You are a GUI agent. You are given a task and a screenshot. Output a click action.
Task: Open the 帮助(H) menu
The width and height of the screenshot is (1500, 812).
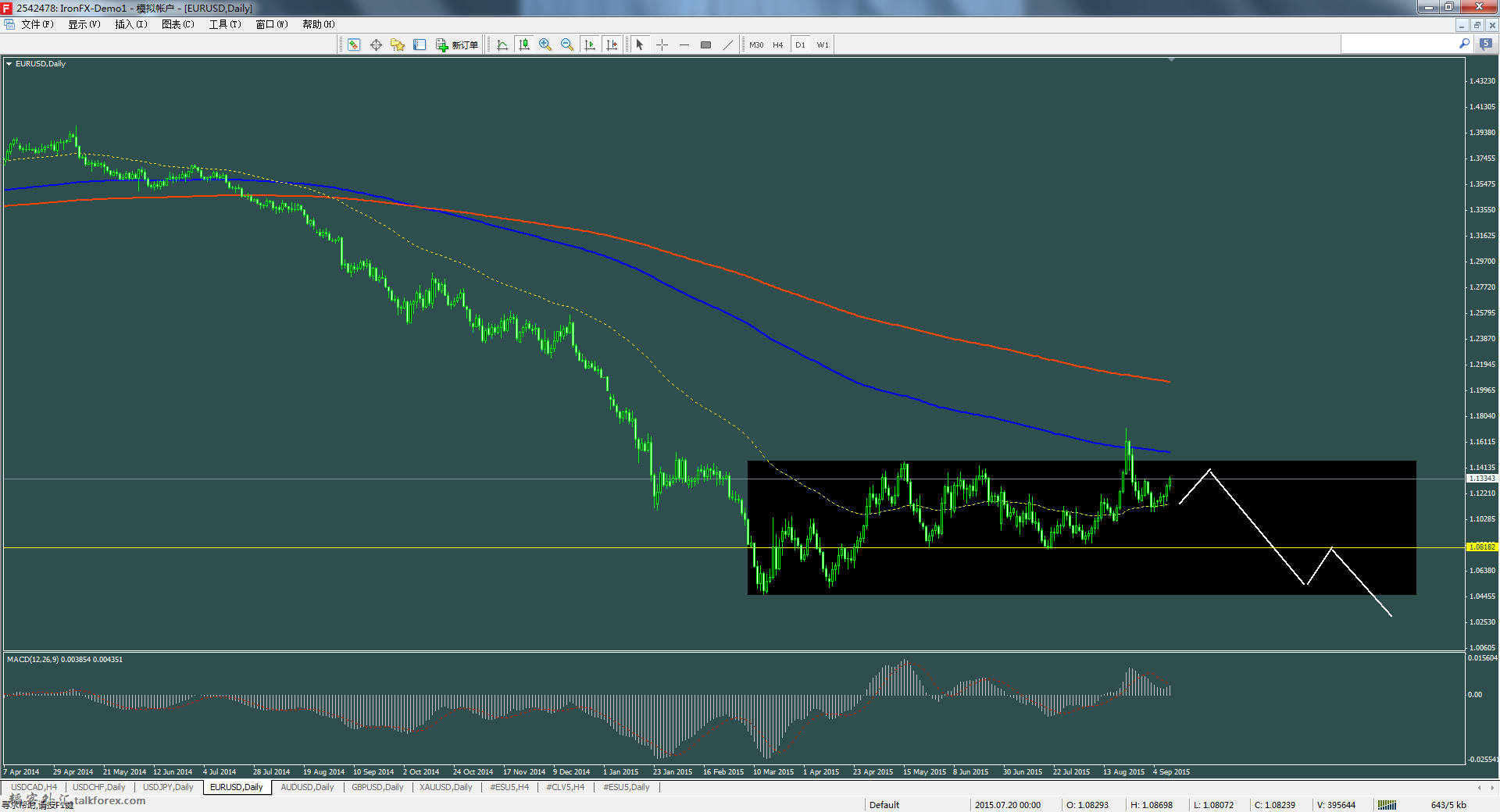[319, 24]
